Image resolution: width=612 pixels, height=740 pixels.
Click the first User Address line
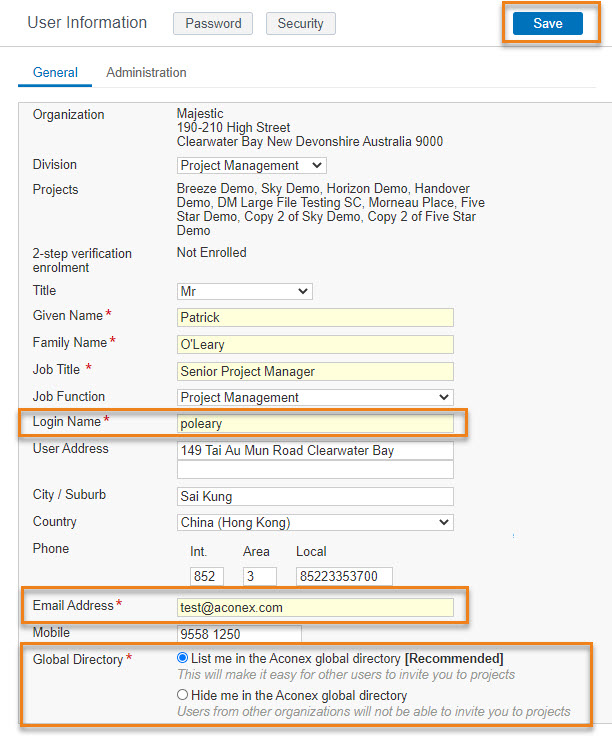click(x=315, y=451)
